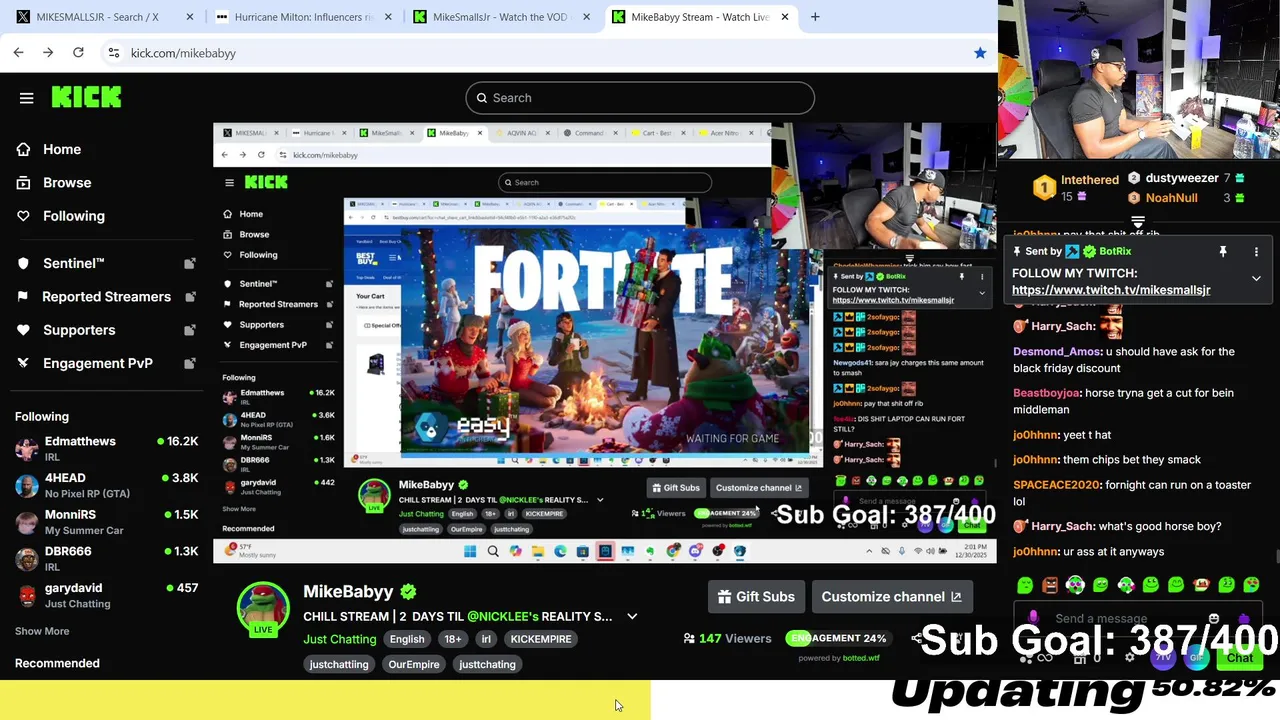
Task: Open the 7TV emote button
Action: [1163, 658]
